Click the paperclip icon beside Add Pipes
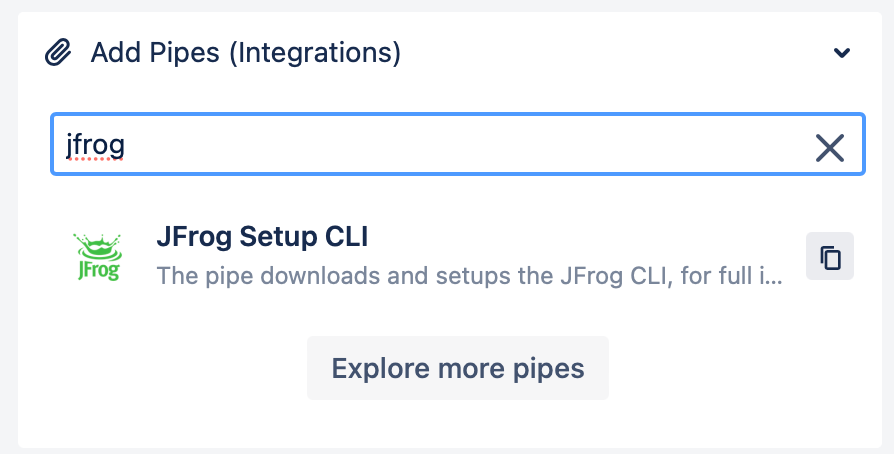 click(x=58, y=52)
